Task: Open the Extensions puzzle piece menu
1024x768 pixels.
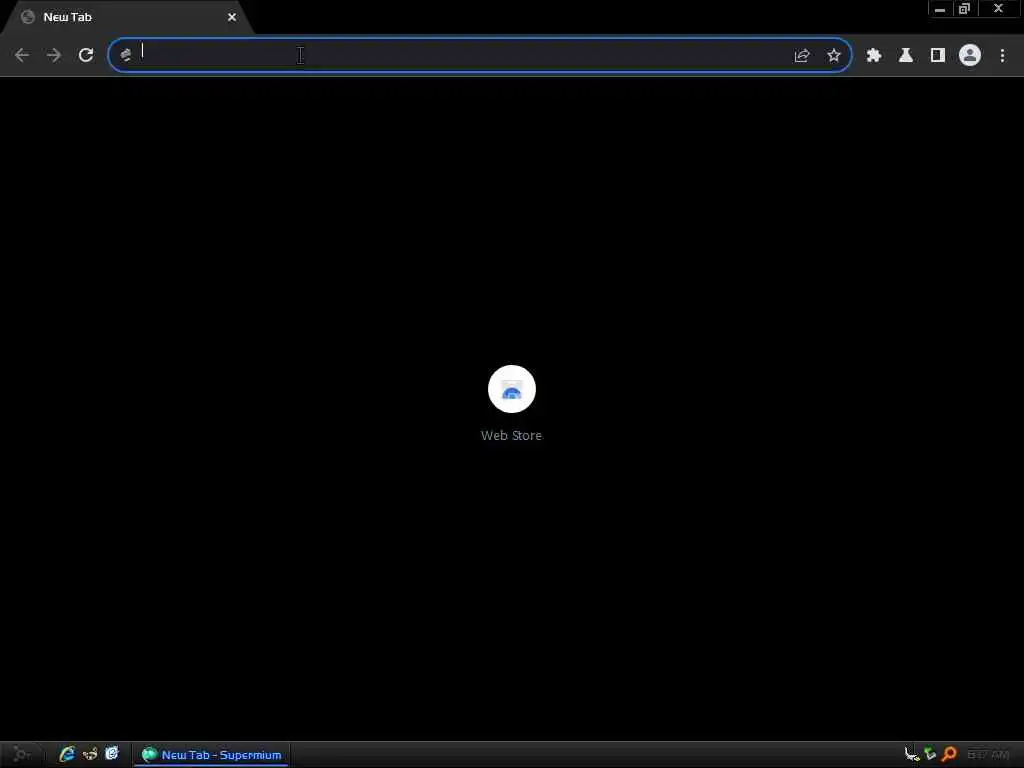Action: tap(874, 56)
